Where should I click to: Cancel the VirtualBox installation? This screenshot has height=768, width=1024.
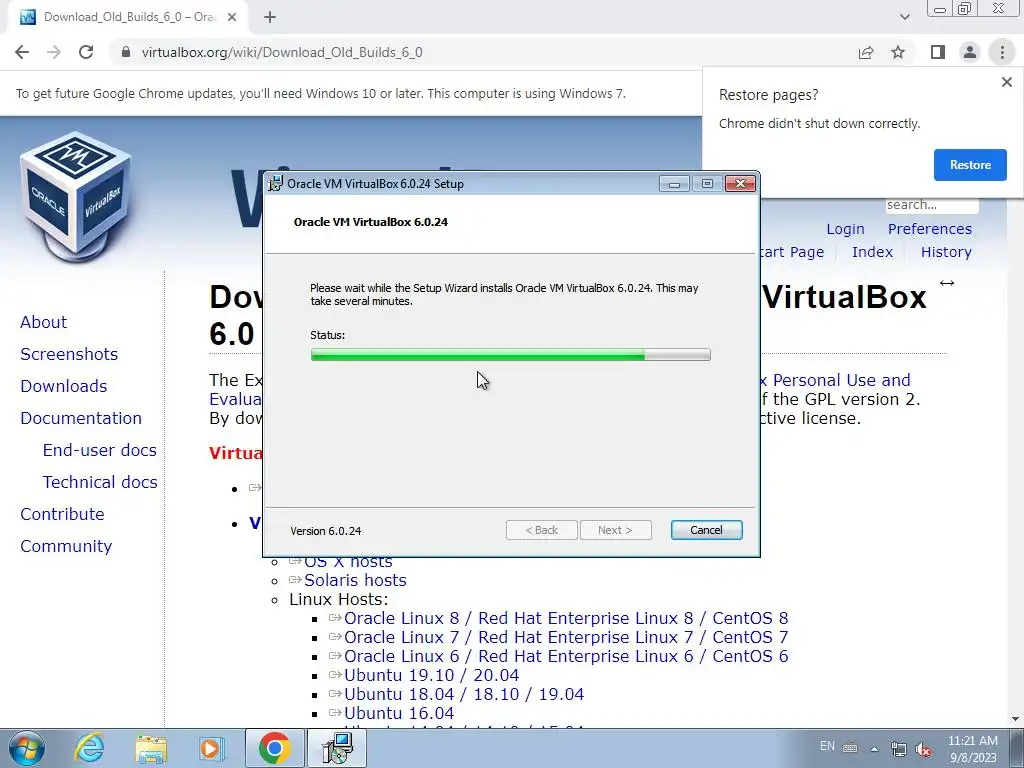tap(706, 530)
